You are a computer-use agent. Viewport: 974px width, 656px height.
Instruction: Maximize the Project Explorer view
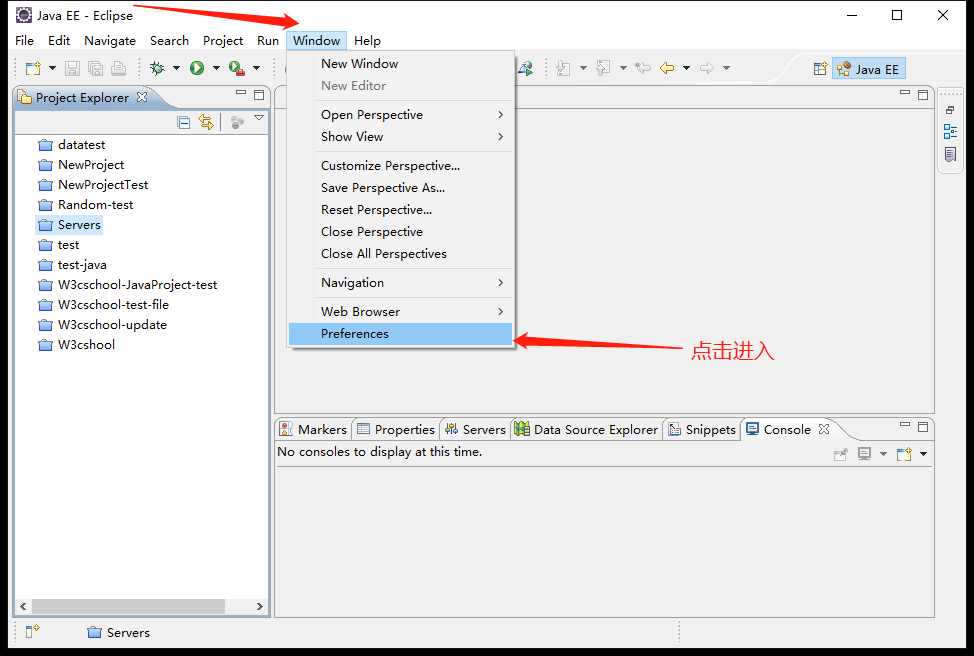pos(259,95)
